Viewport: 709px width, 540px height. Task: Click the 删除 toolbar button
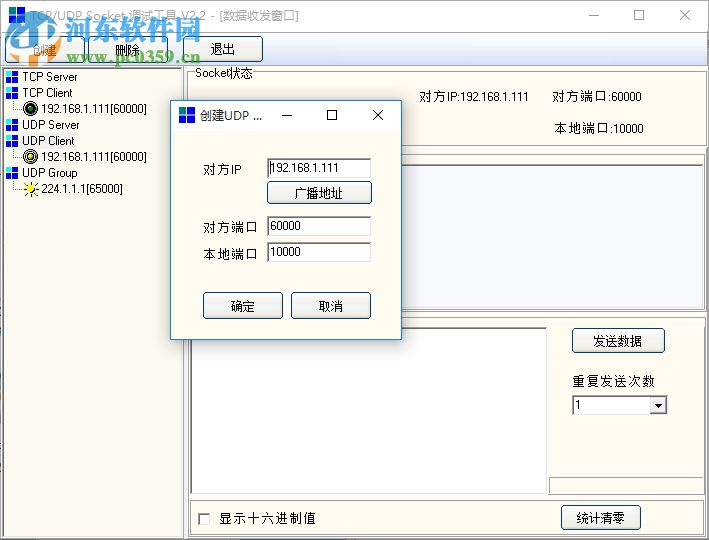pos(128,49)
